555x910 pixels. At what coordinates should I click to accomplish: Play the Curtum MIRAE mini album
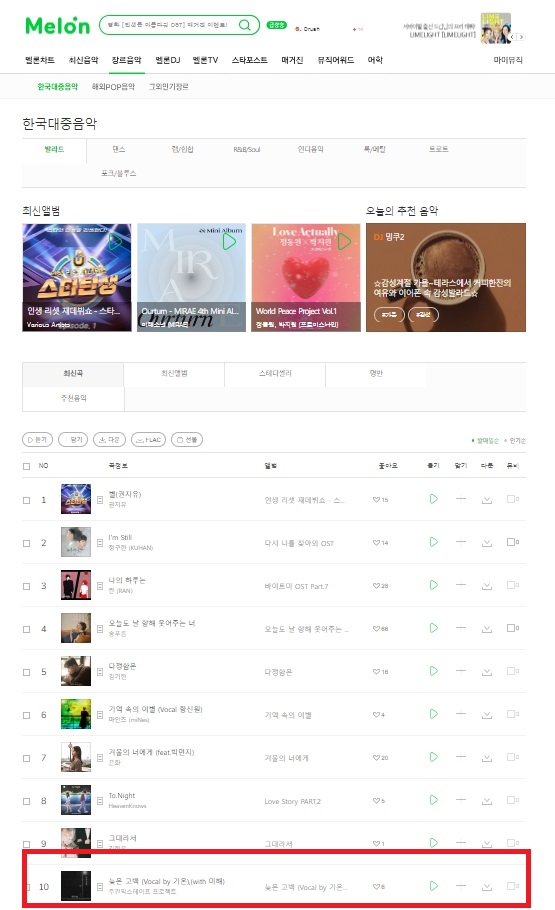[229, 241]
